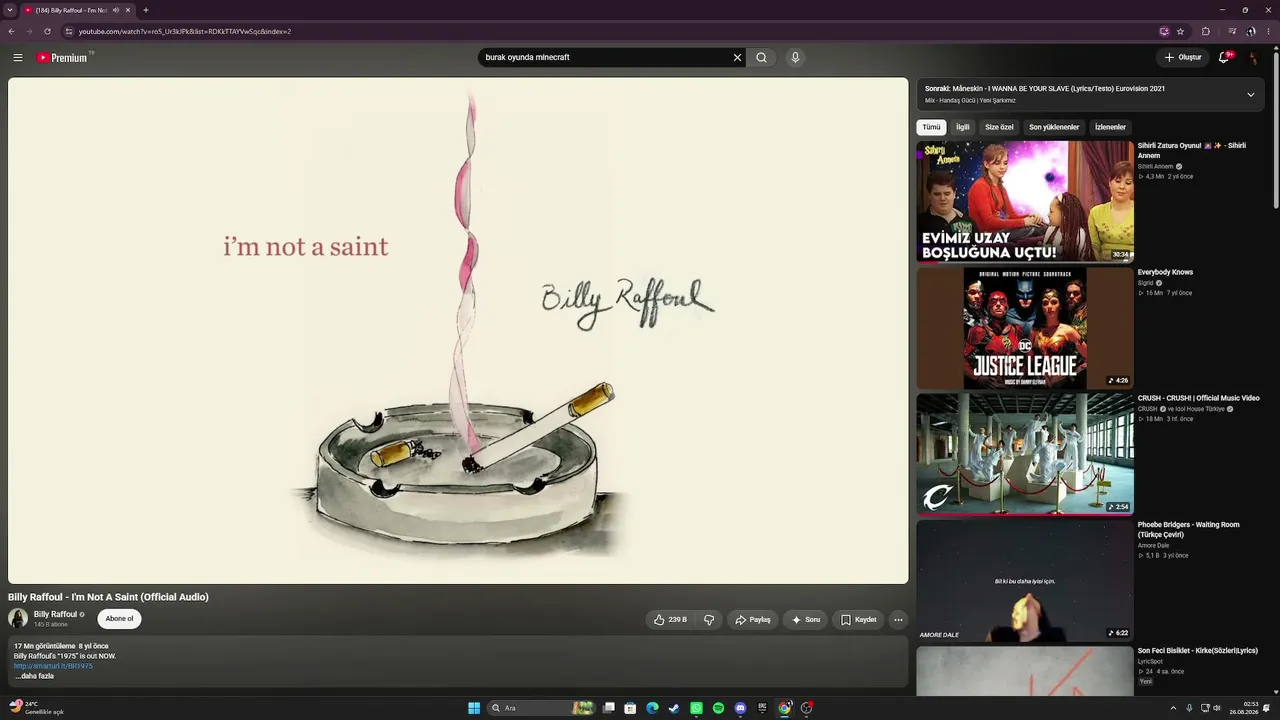Open Steam from the taskbar
Screen dimensions: 1280x720
coord(674,708)
